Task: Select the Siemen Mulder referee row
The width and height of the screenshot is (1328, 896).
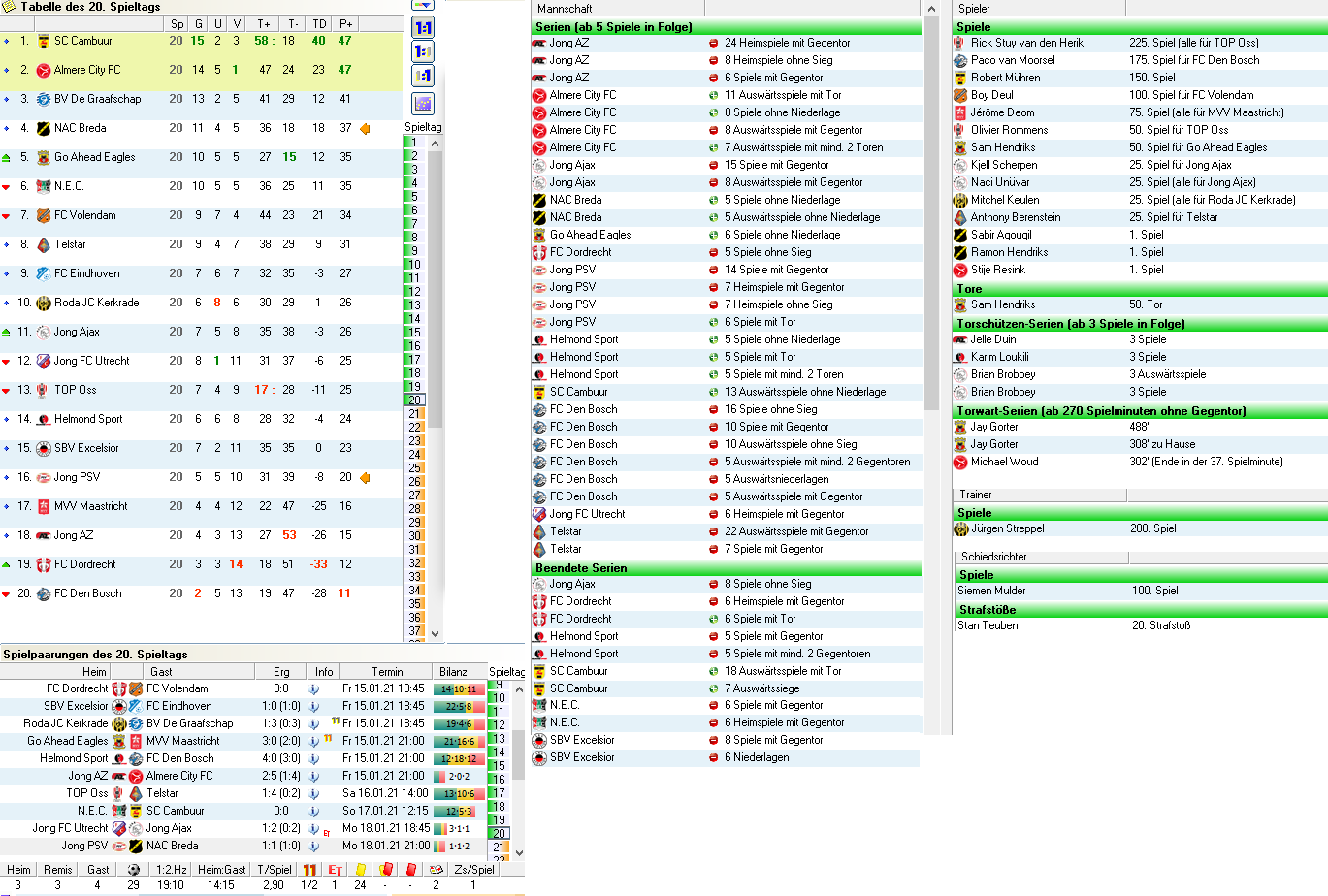Action: pyautogui.click(x=1140, y=591)
